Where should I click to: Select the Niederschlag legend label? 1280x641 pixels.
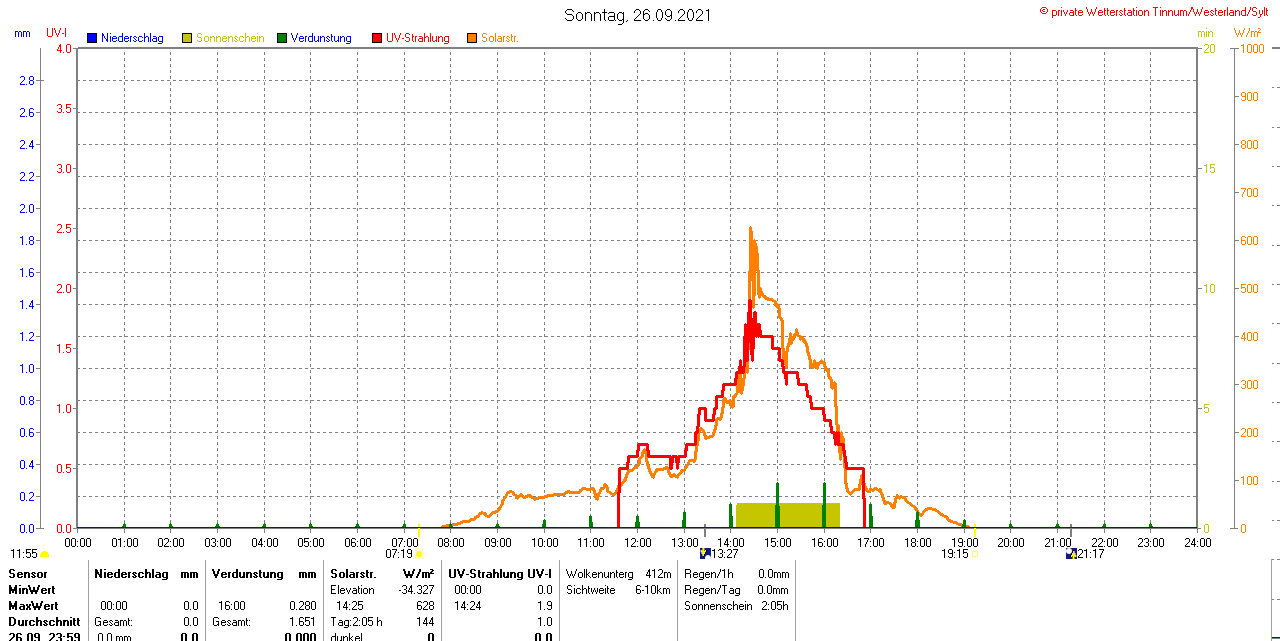132,38
